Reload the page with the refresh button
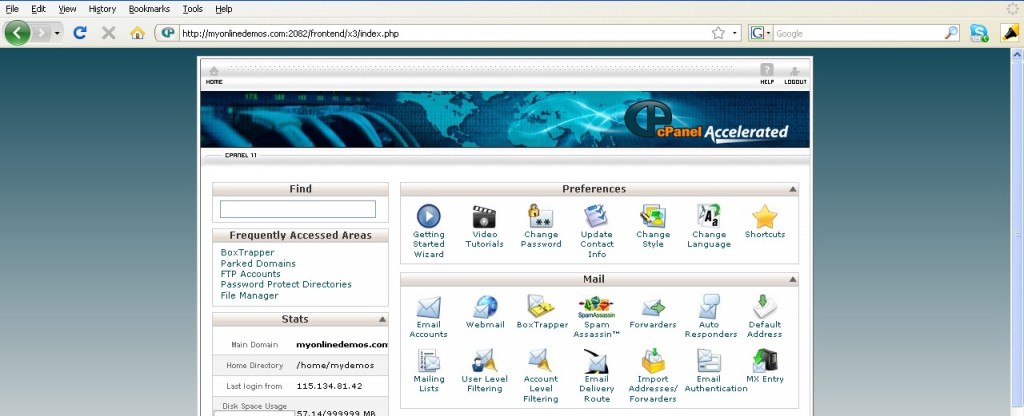This screenshot has width=1024, height=416. [x=80, y=33]
